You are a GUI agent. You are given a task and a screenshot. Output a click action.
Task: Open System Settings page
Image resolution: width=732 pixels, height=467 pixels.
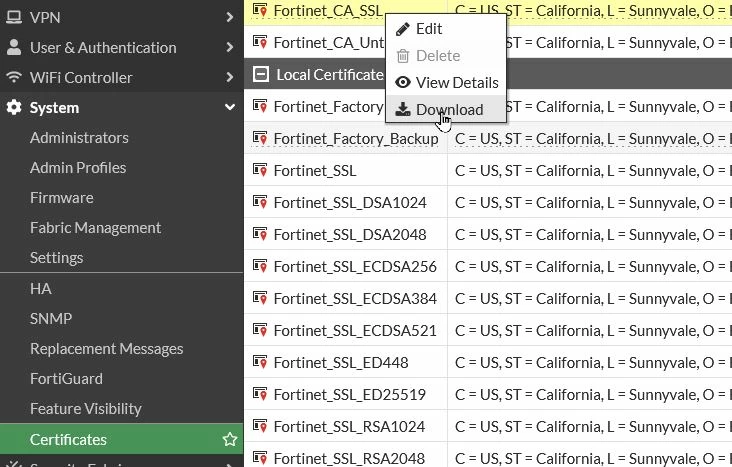pos(56,258)
